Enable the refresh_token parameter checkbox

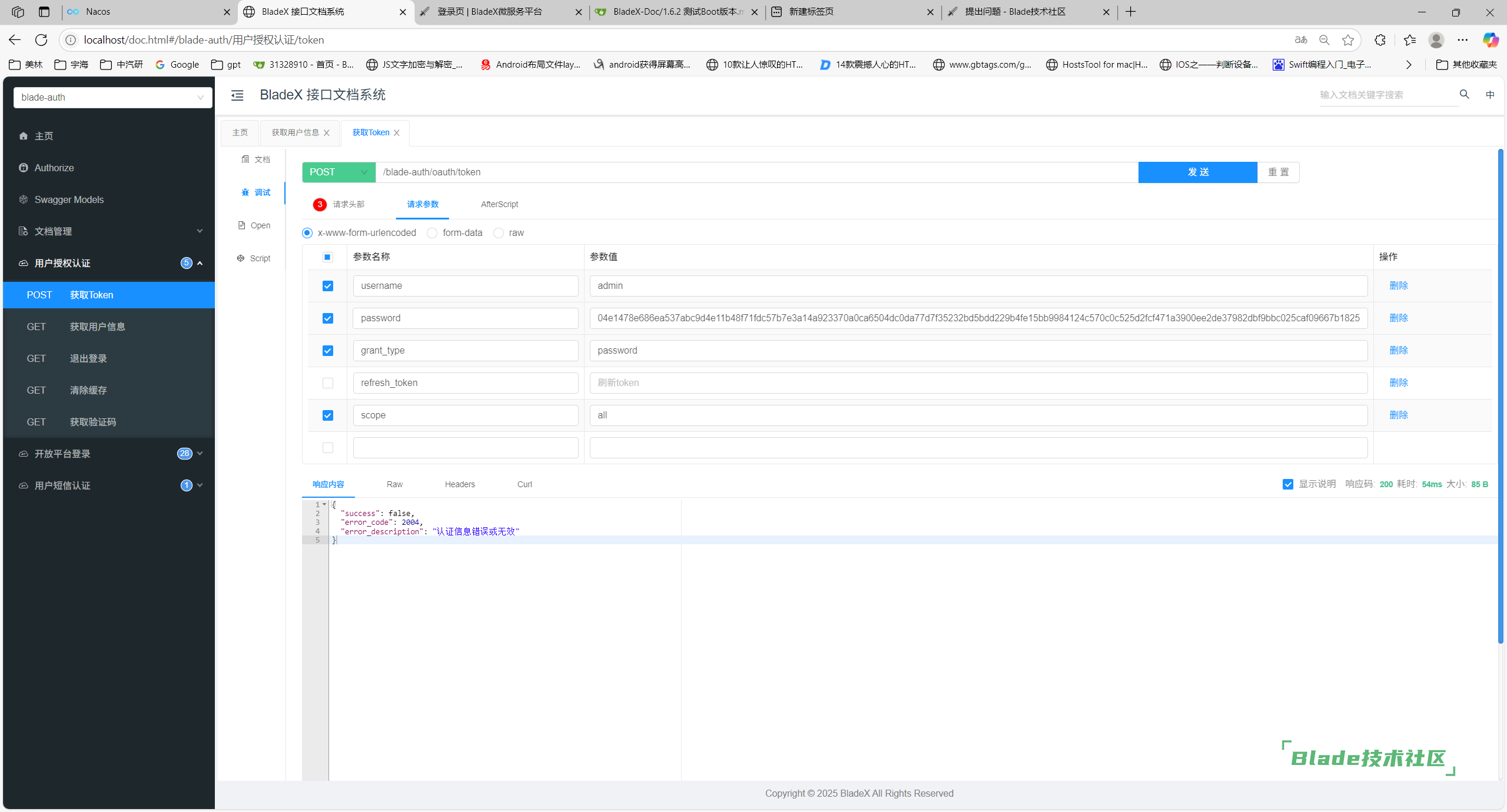click(328, 383)
